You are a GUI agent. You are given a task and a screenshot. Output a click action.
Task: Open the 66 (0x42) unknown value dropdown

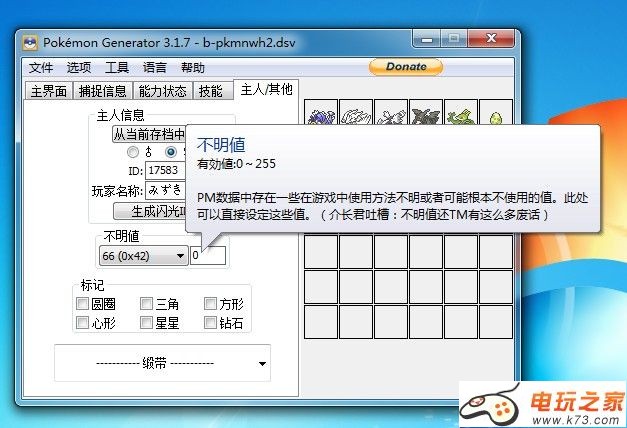coord(143,256)
